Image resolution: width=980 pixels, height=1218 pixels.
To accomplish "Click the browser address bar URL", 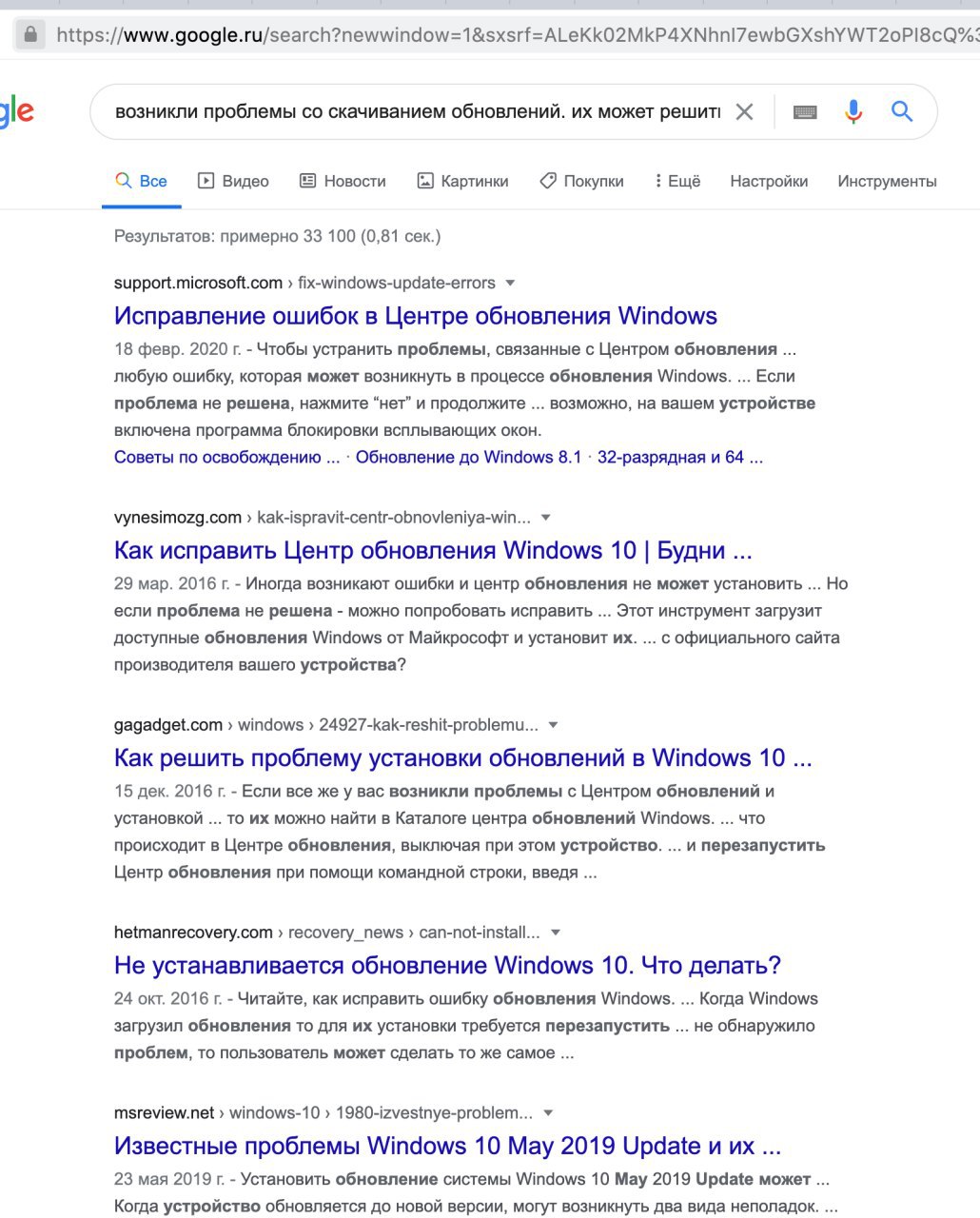I will 517,35.
